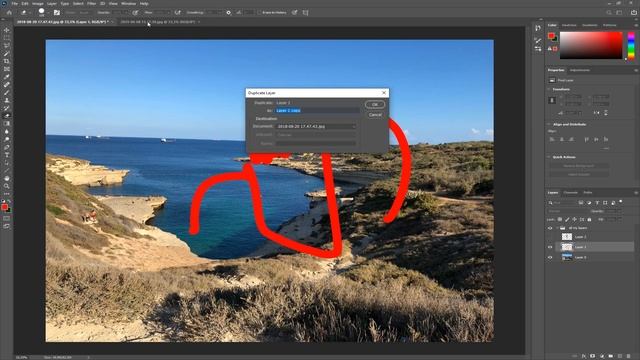The width and height of the screenshot is (640, 360).
Task: Collapse the 'all my layers' group arrow
Action: [557, 228]
